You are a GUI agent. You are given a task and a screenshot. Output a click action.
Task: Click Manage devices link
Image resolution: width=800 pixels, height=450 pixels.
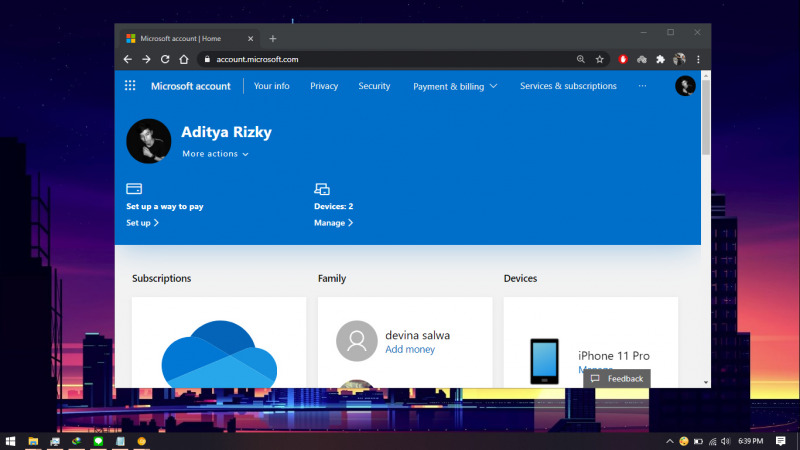(x=334, y=222)
